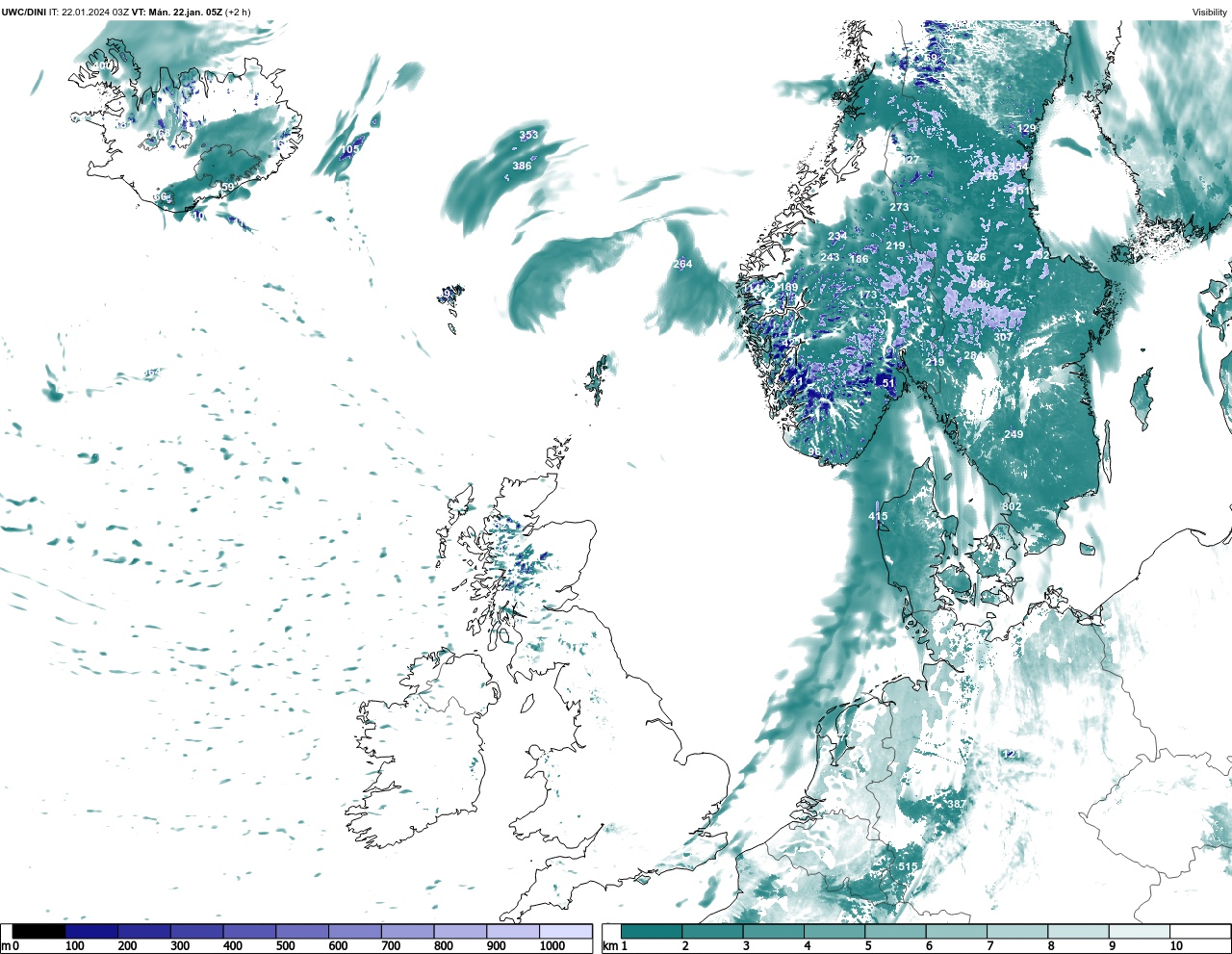Click the '273' value in central Norway
The width and height of the screenshot is (1232, 954).
pos(899,208)
